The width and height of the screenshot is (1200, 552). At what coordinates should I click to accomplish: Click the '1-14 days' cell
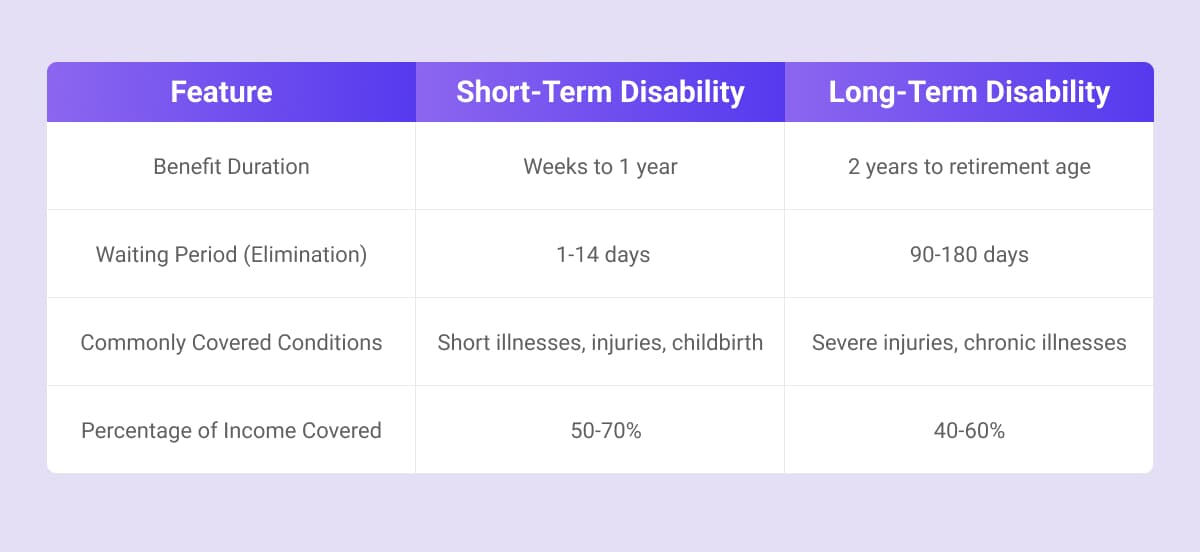coord(600,255)
